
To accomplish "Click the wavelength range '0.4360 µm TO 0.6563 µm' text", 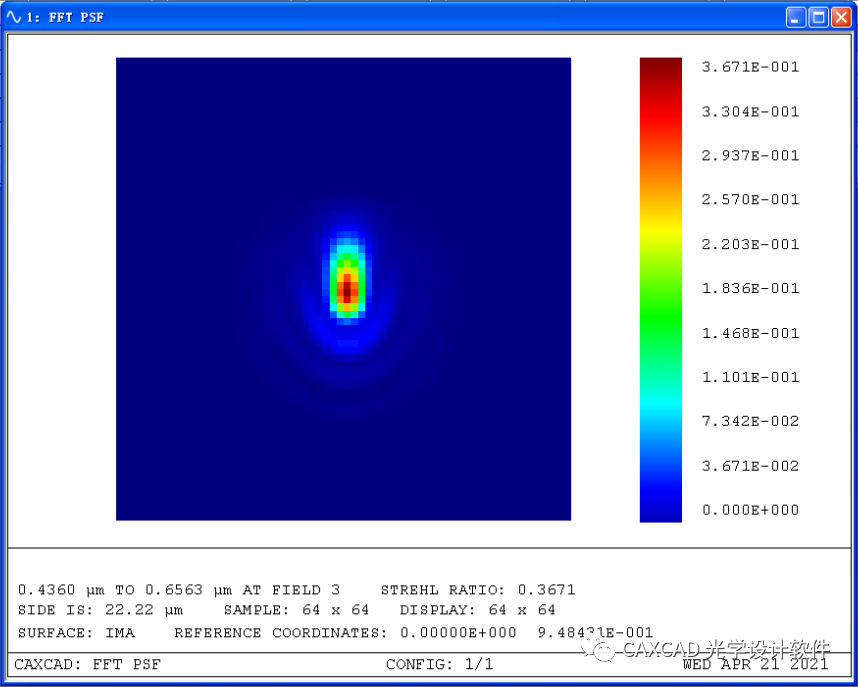I will 127,590.
